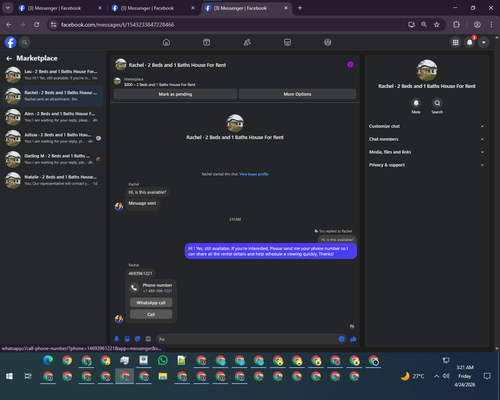Click the WhatsApp call button
Image resolution: width=500 pixels, height=400 pixels.
(x=151, y=303)
